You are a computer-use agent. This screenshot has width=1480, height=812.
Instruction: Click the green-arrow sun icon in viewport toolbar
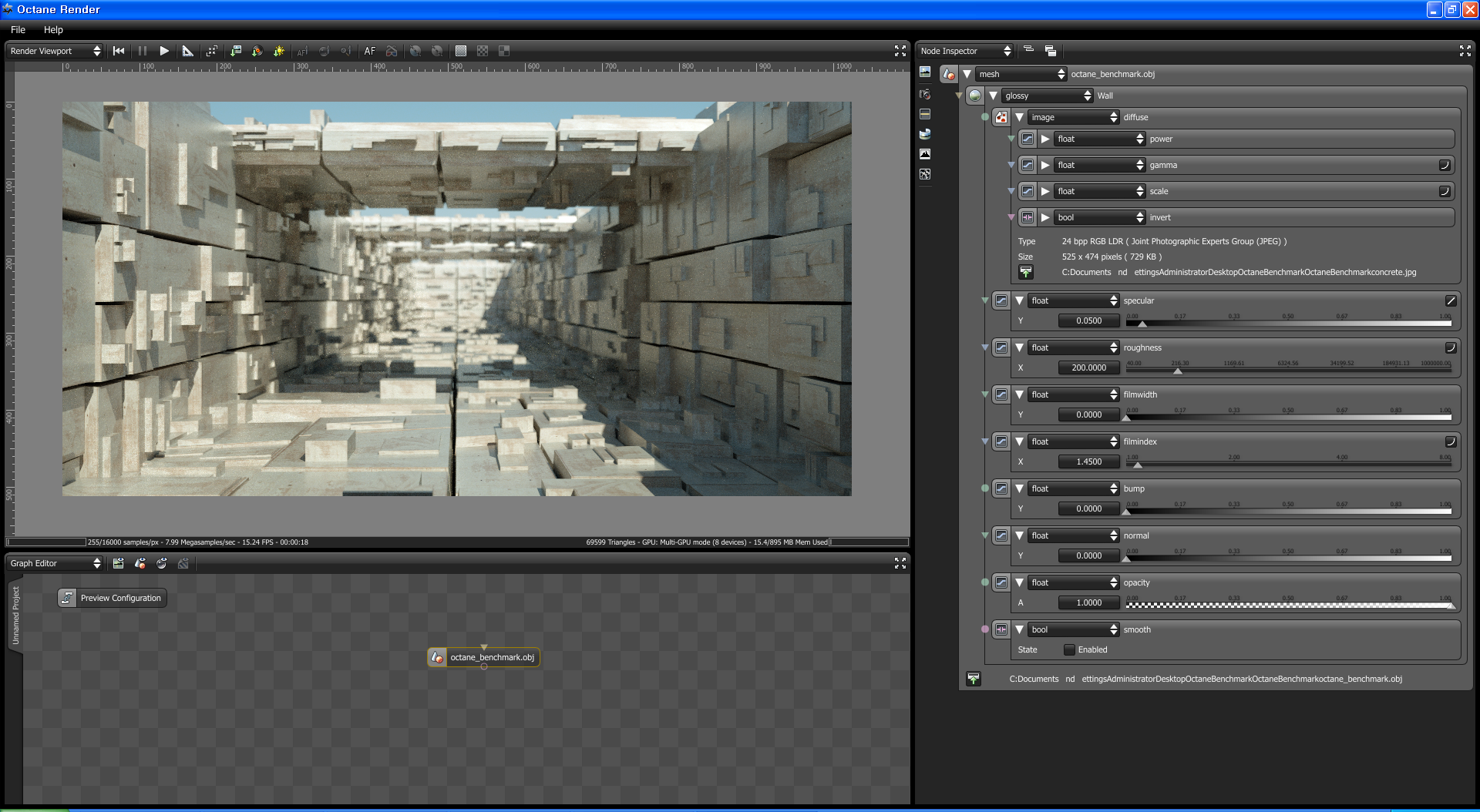pyautogui.click(x=279, y=51)
